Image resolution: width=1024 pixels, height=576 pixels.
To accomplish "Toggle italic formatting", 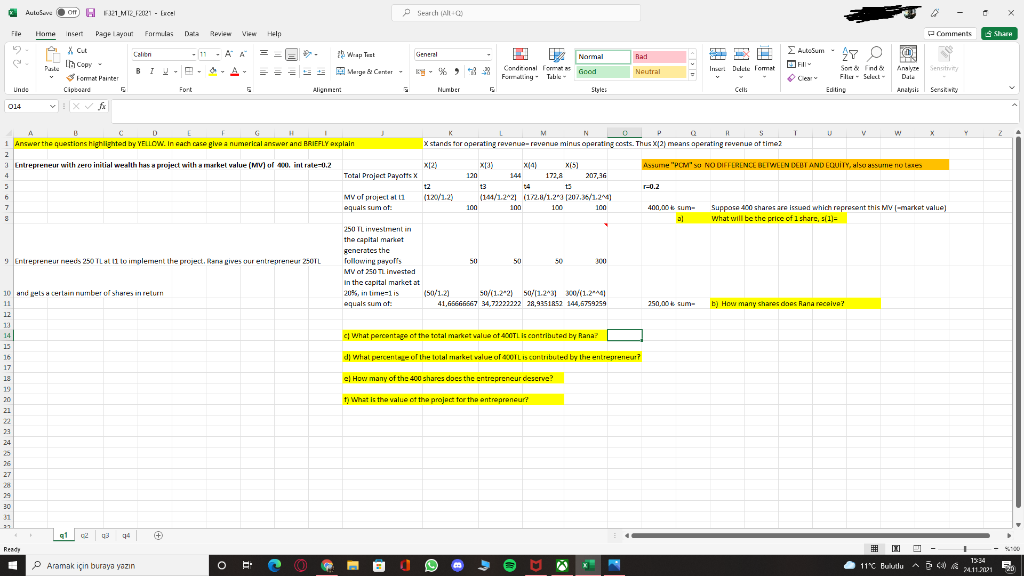I will coord(152,71).
